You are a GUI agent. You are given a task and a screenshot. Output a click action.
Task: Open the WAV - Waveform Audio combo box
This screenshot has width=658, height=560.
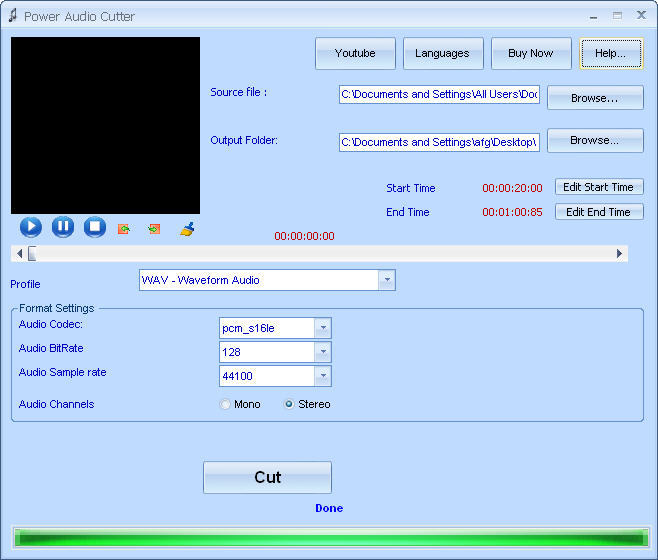[267, 280]
